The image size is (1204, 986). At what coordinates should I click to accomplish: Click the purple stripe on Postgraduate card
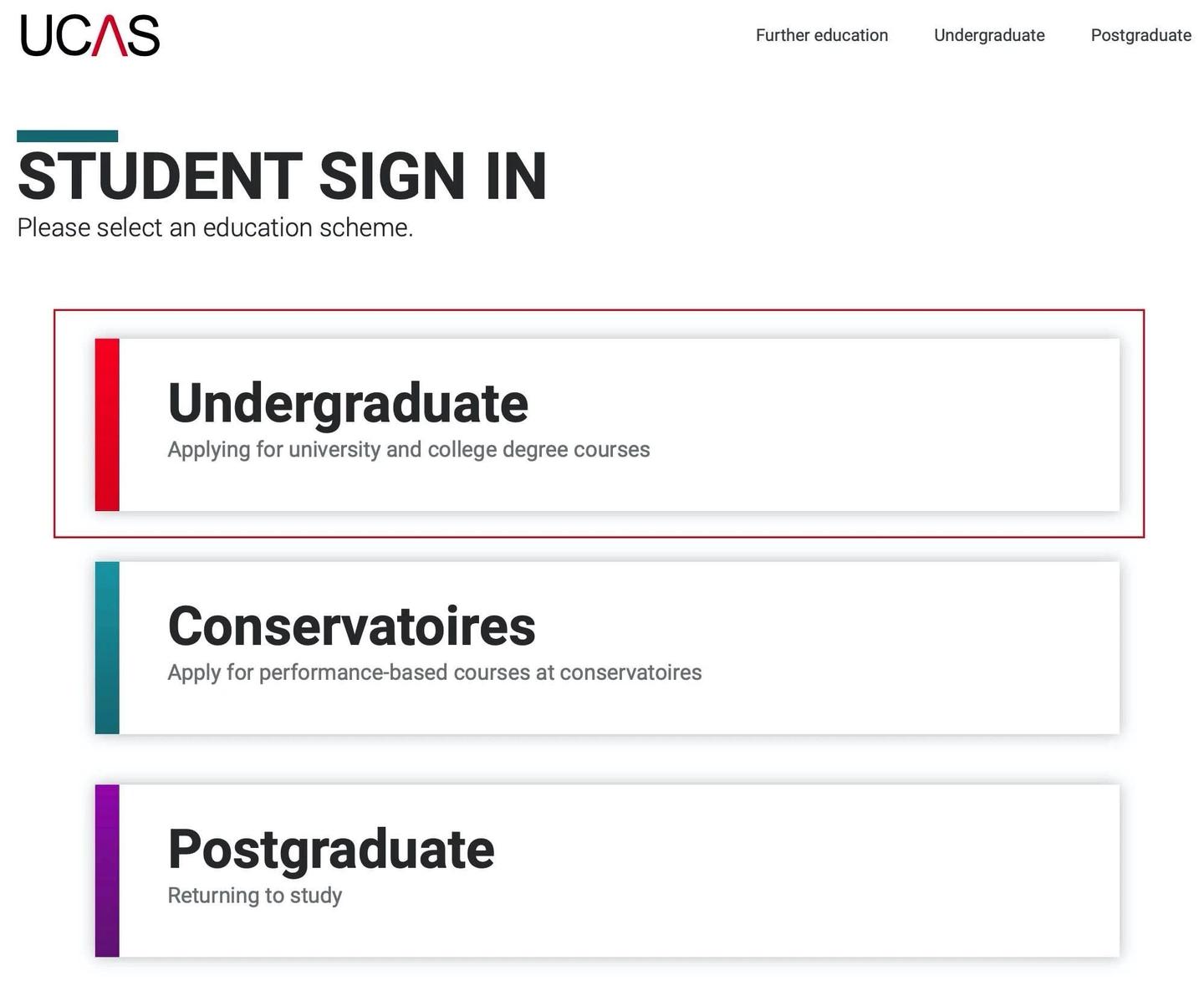coord(107,871)
